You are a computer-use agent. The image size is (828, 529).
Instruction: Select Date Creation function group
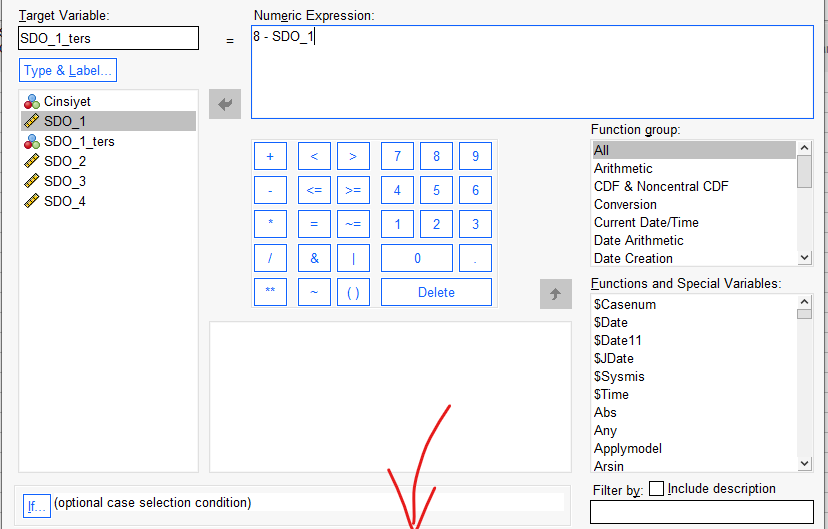[694, 258]
